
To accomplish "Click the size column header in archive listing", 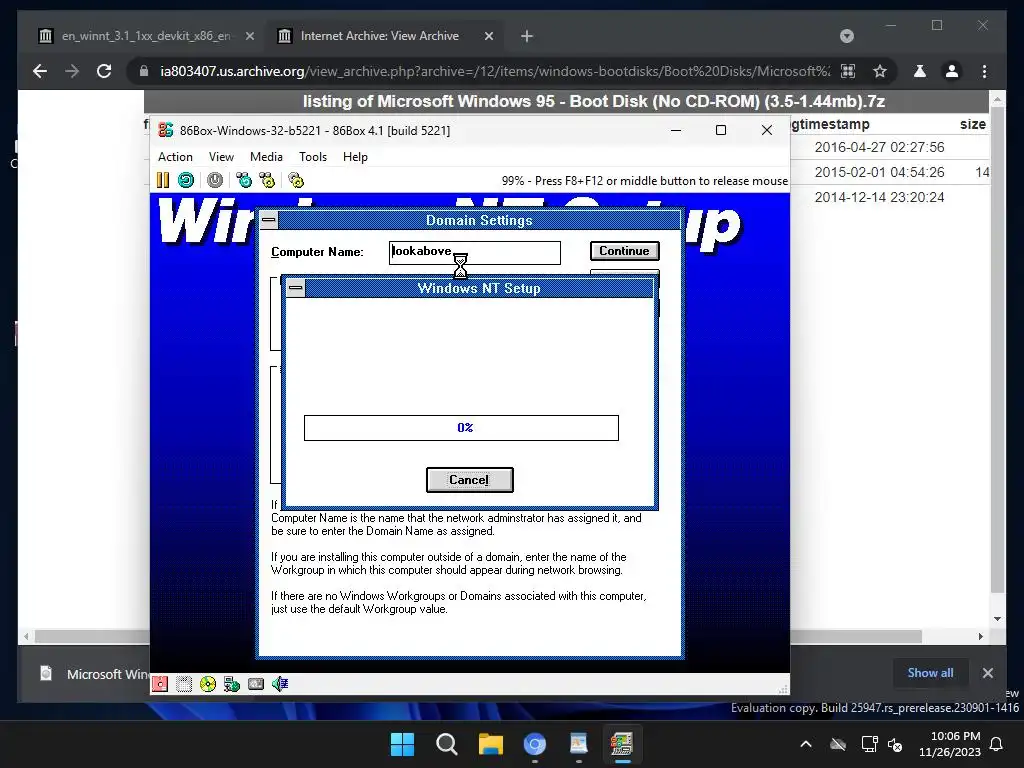I will (x=972, y=124).
